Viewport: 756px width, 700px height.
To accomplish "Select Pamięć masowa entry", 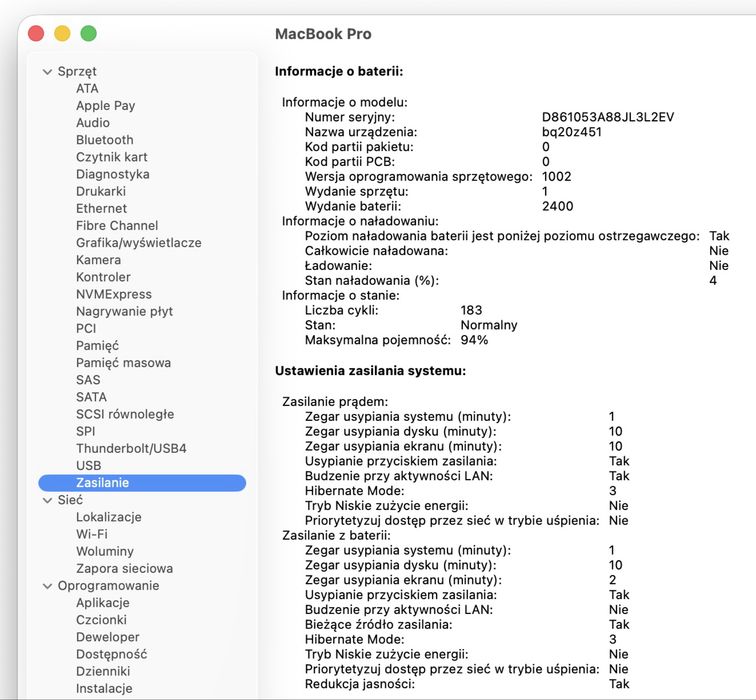I will (x=123, y=363).
